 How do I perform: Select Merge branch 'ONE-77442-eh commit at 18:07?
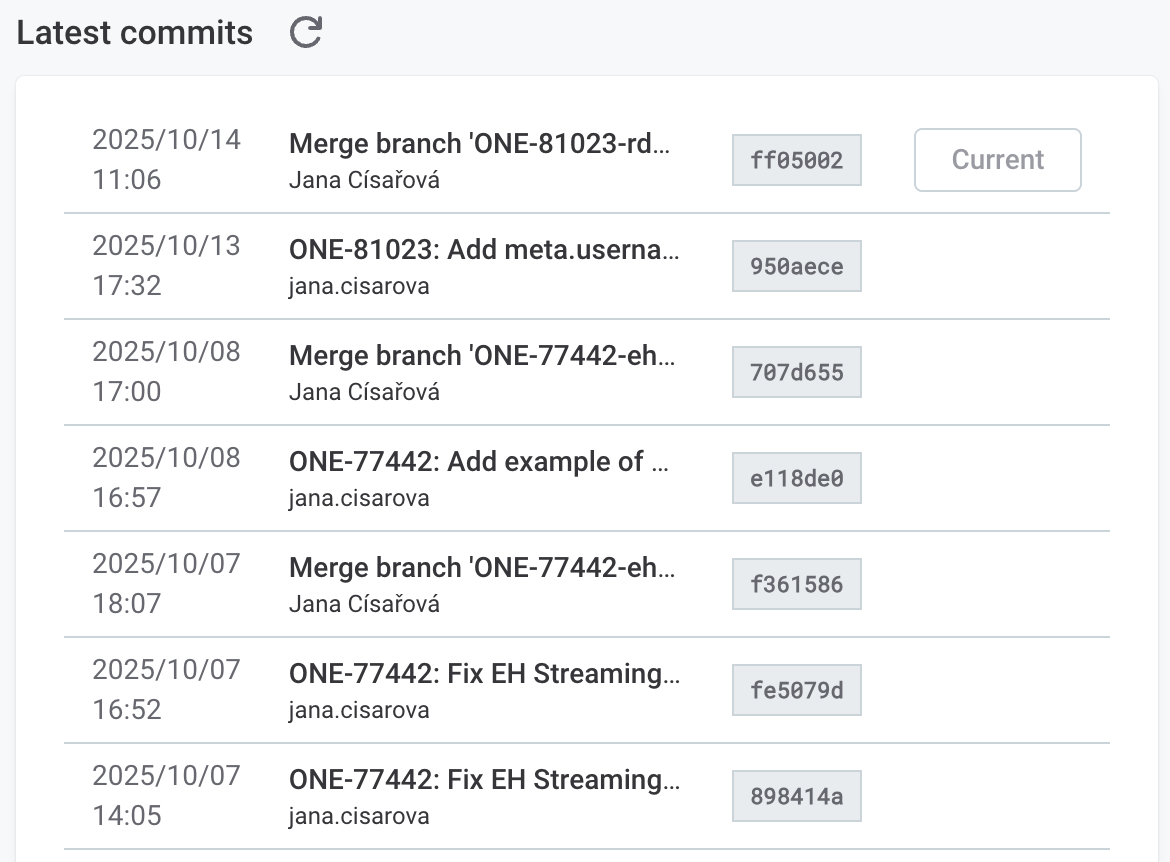point(482,567)
